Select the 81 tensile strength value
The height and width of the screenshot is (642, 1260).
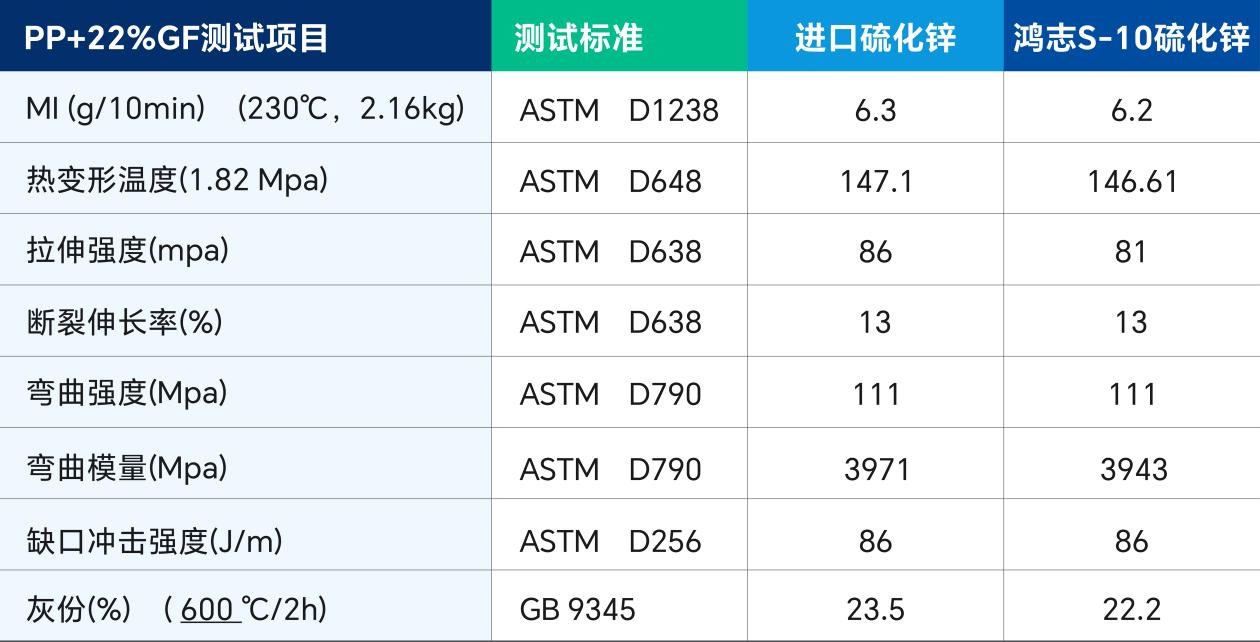(1131, 252)
